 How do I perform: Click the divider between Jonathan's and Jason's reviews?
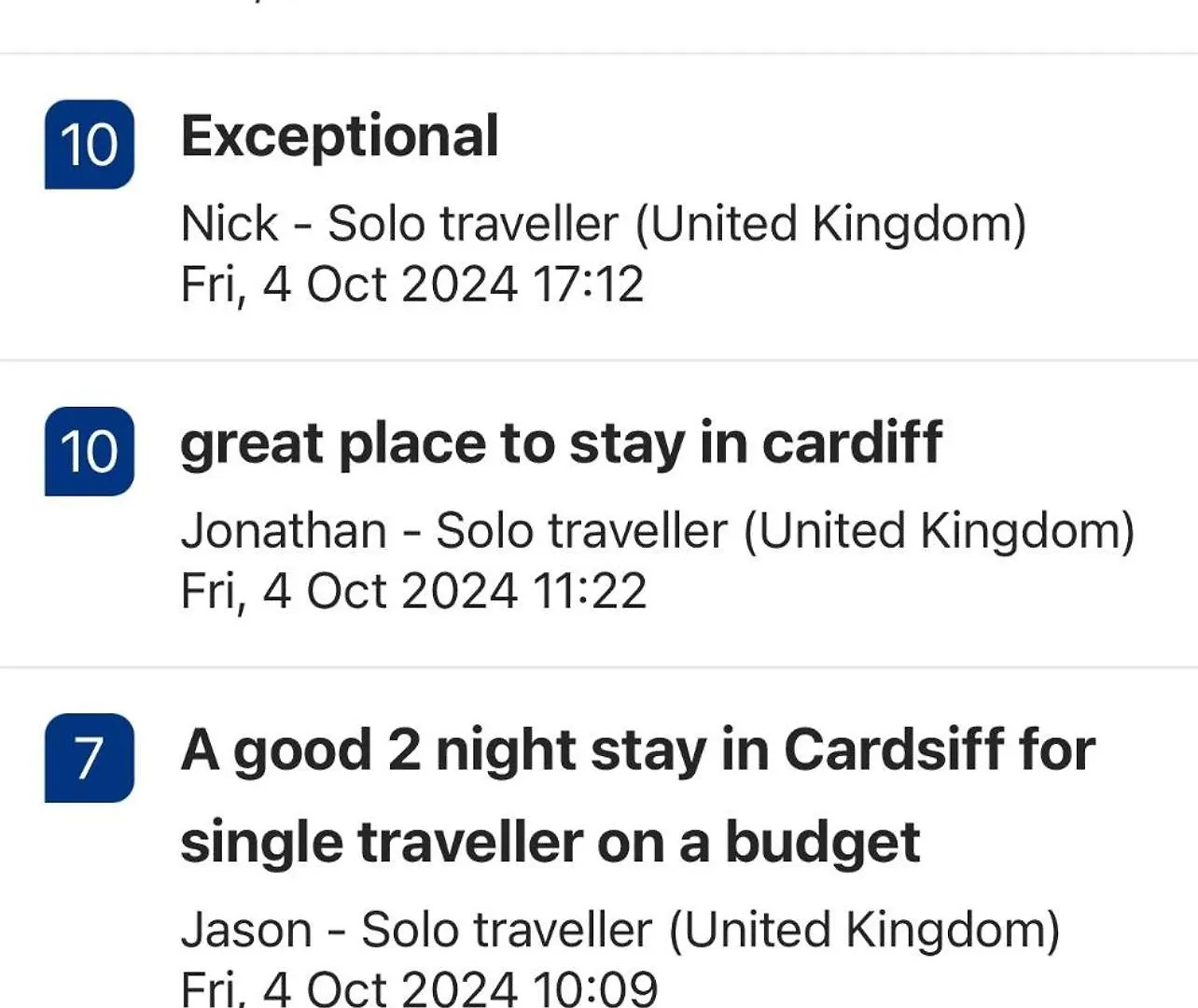pos(599,667)
